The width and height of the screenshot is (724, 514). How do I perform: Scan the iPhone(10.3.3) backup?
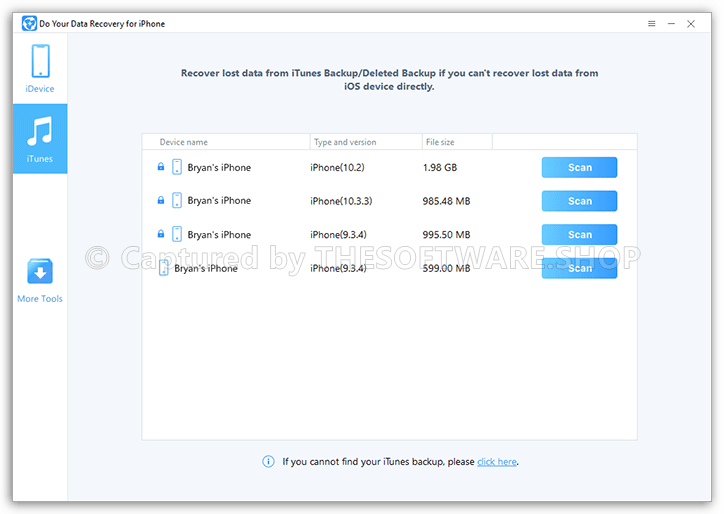click(x=579, y=201)
